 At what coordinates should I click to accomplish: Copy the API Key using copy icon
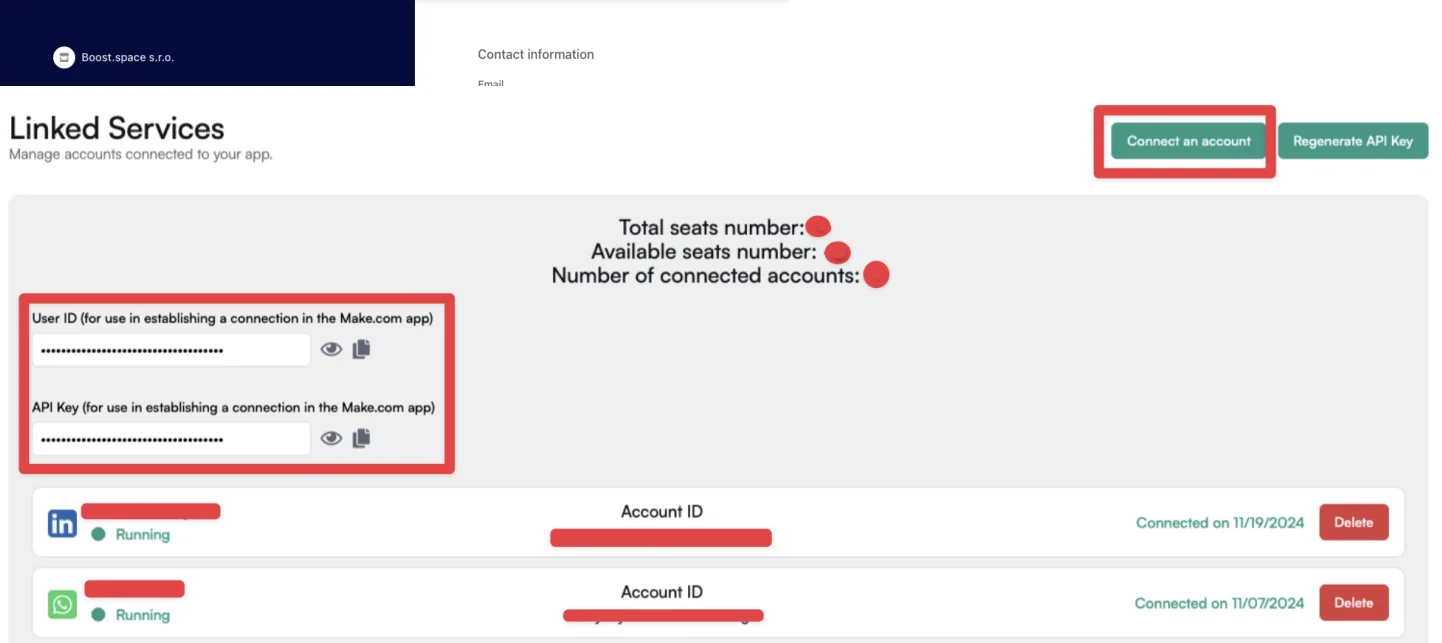[361, 438]
